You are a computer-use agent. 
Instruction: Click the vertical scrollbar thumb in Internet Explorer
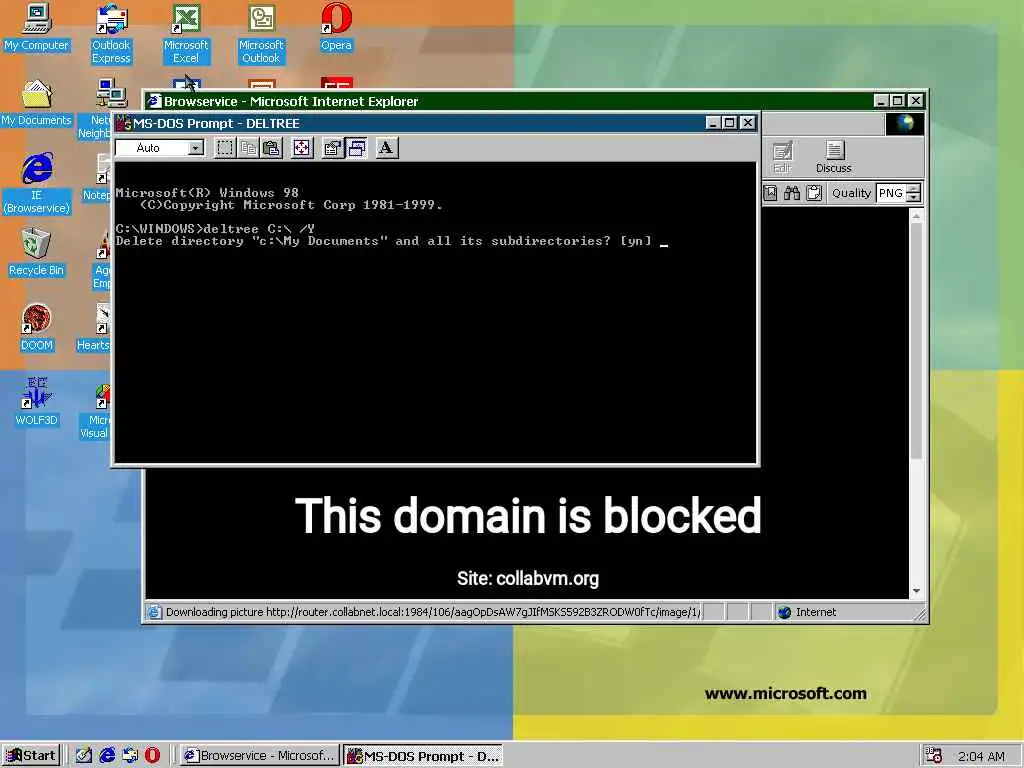tap(916, 341)
